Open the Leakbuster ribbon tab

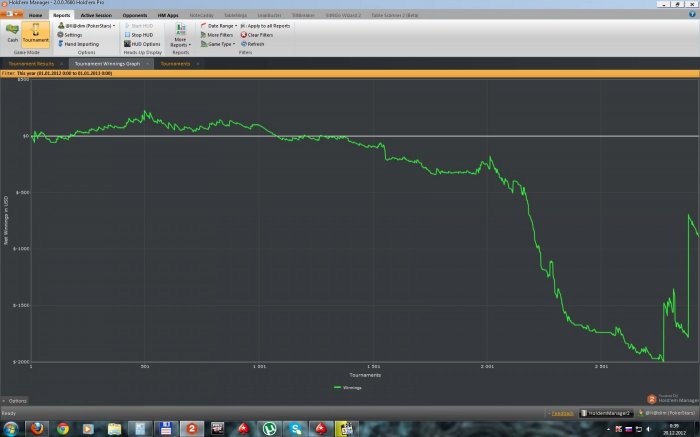pos(269,15)
